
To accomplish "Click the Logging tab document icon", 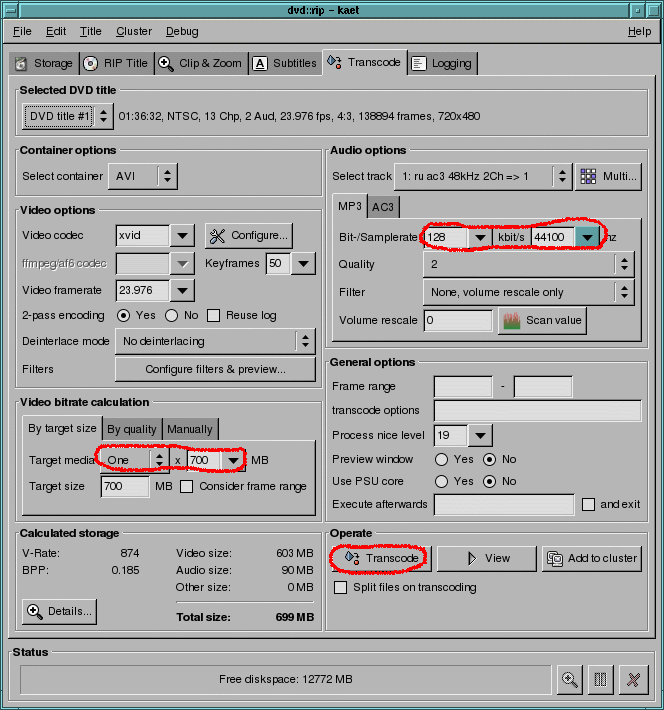I will tap(419, 63).
